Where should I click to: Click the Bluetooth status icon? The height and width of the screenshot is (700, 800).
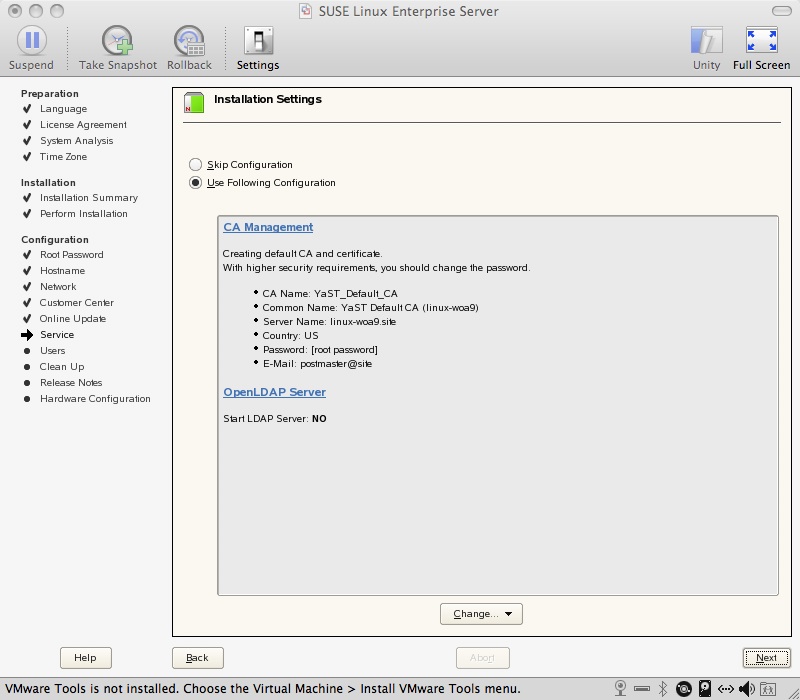click(663, 689)
